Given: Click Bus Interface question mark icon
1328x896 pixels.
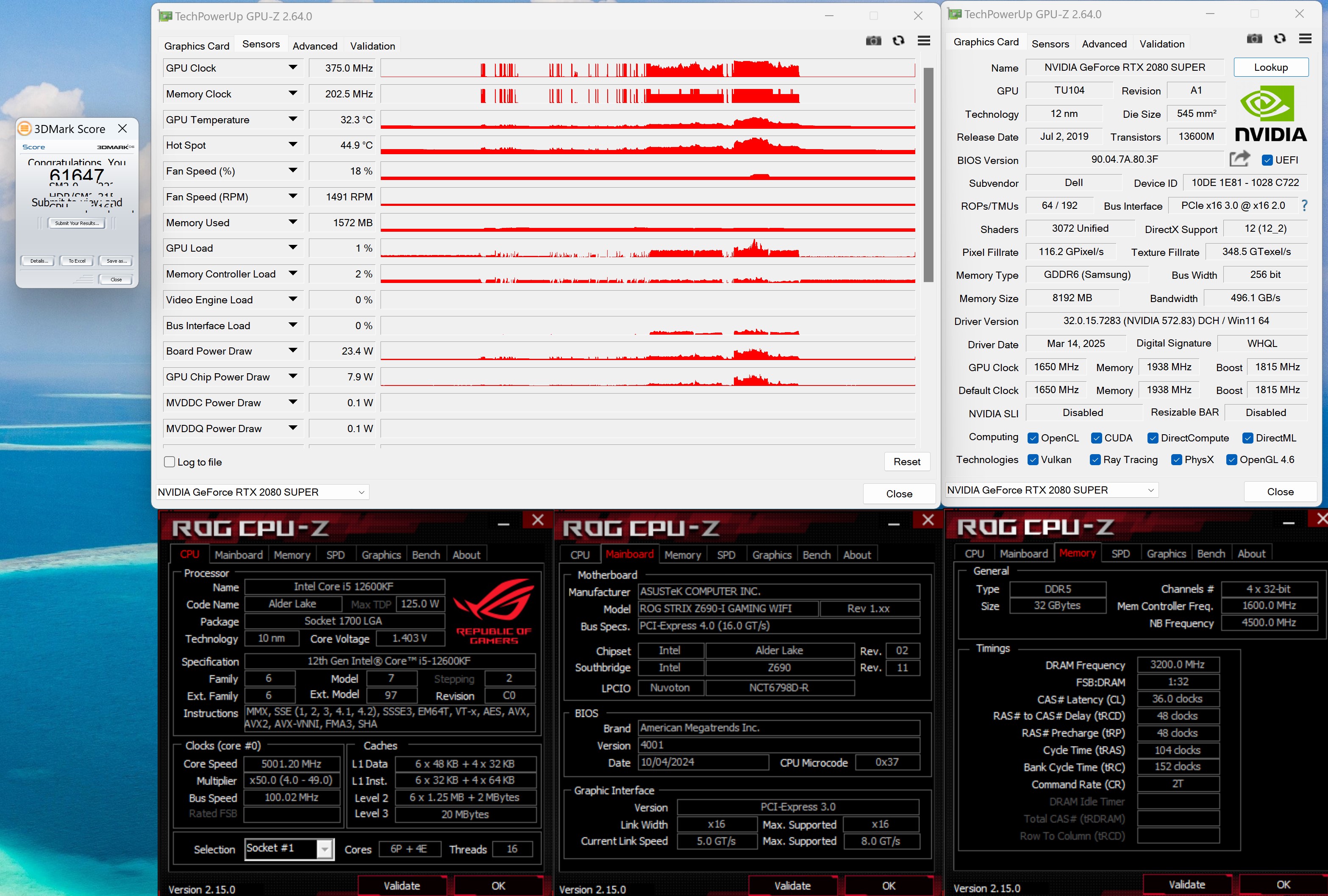Looking at the screenshot, I should pos(1304,205).
